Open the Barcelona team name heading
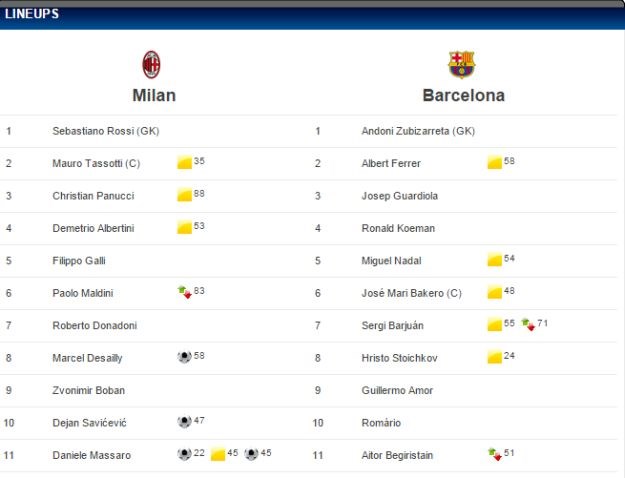625x478 pixels. point(464,95)
